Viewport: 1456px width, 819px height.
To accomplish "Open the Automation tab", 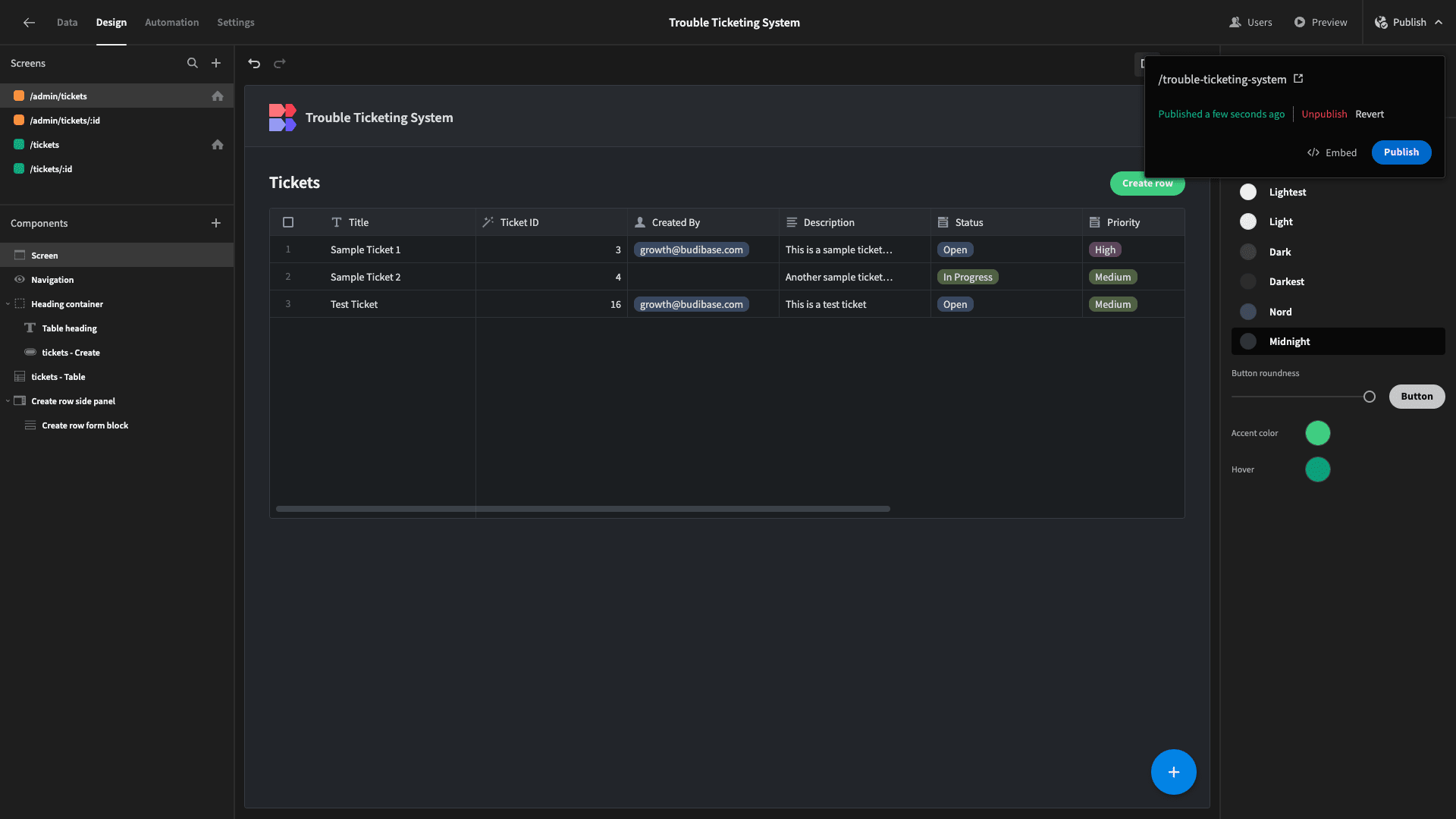I will tap(172, 23).
